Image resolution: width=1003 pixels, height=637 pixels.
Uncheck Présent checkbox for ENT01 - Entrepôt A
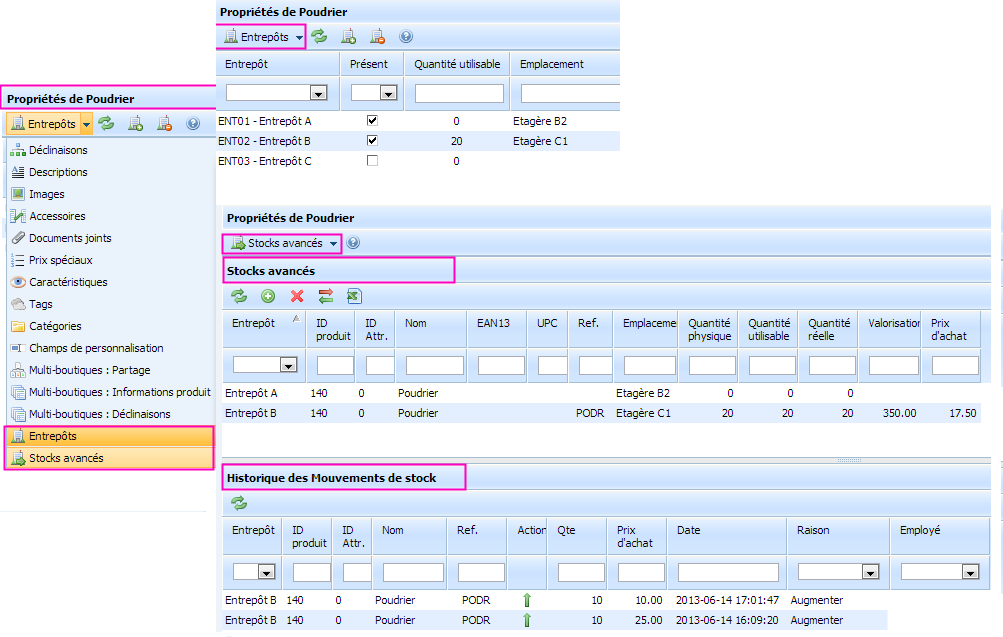coord(372,120)
